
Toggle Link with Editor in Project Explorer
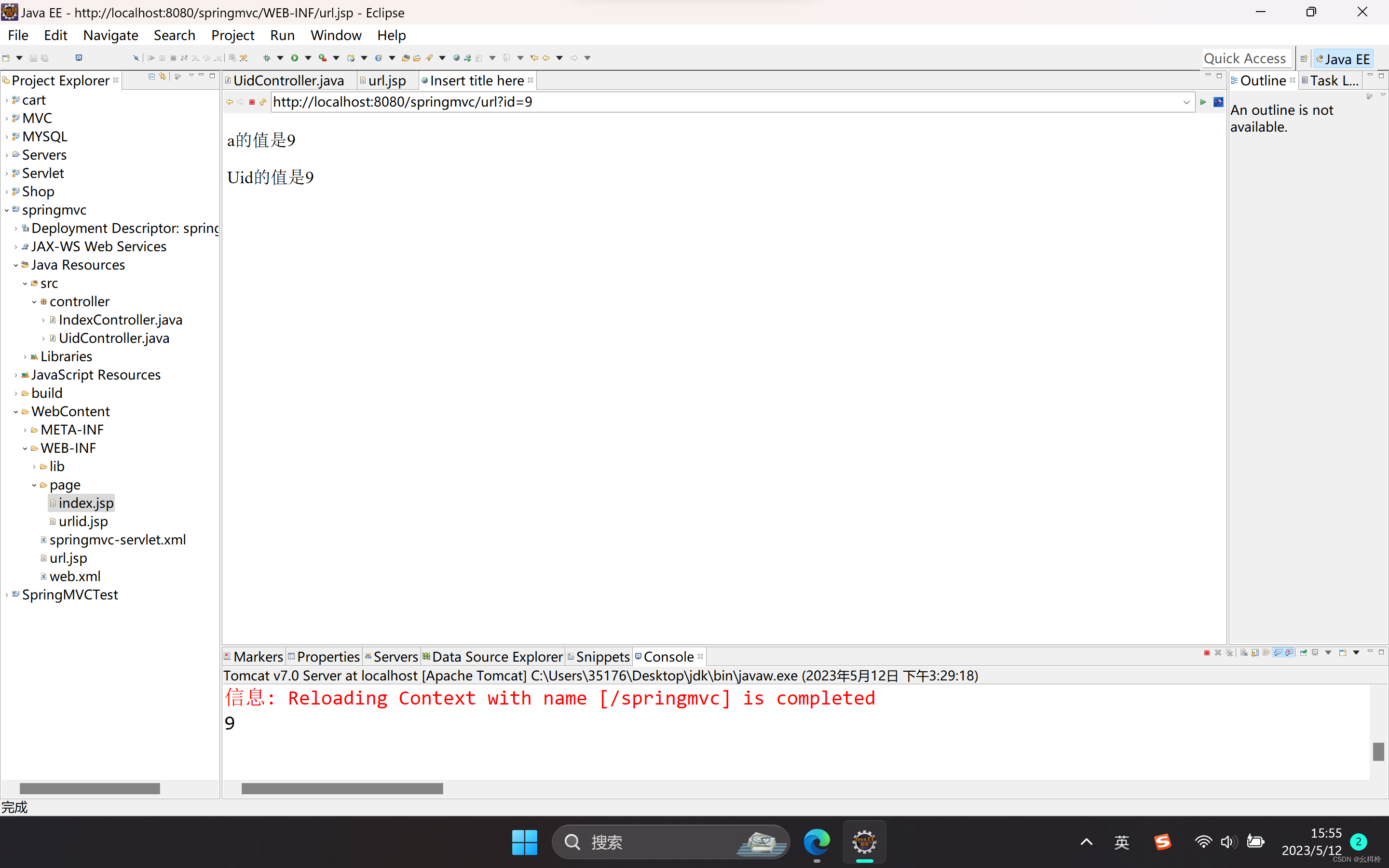point(163,76)
